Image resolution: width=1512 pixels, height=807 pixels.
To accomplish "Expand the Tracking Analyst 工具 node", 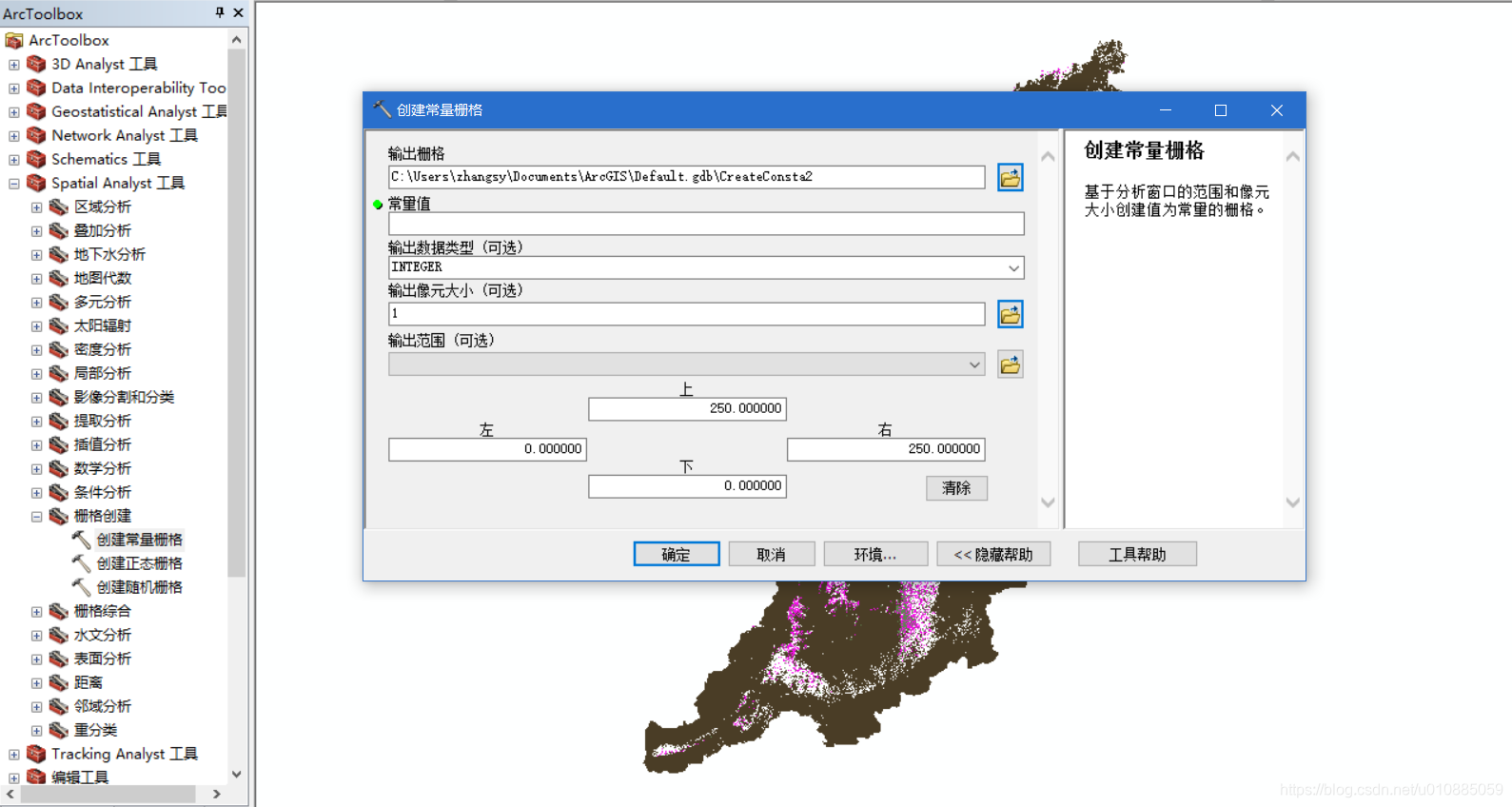I will tap(13, 755).
